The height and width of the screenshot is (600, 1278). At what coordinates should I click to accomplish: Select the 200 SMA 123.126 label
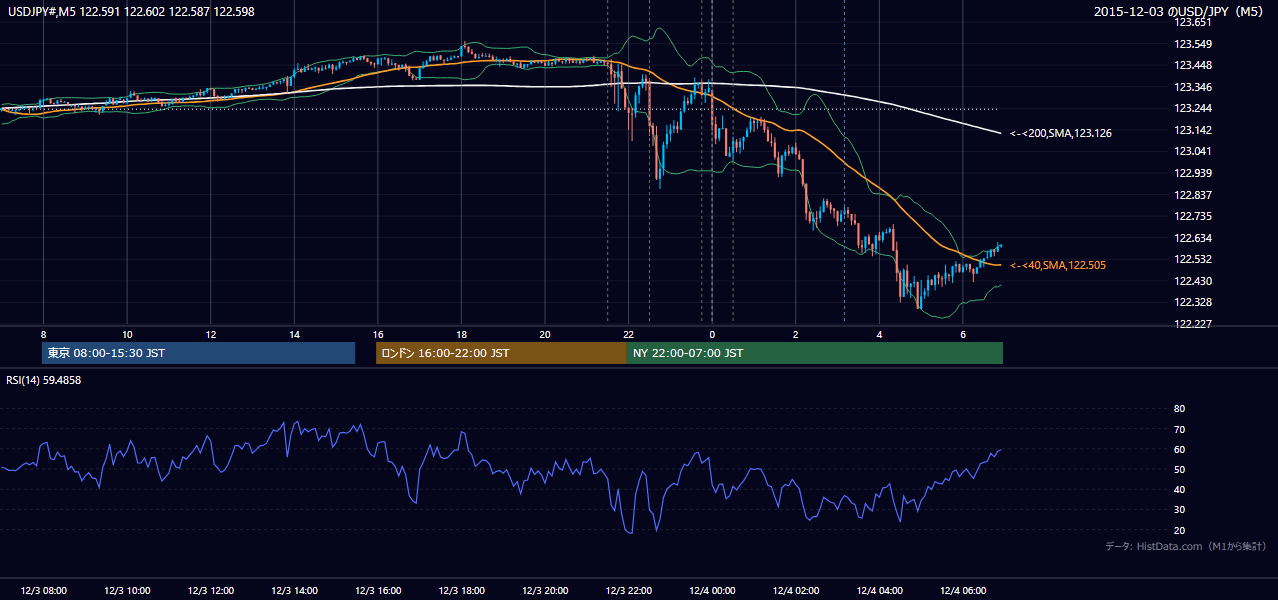1061,133
